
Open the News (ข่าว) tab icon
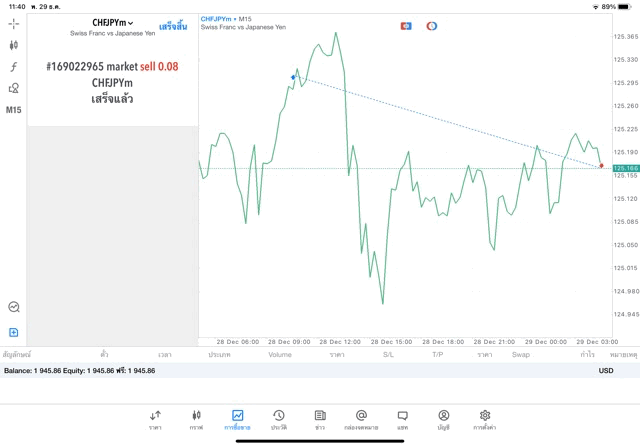click(319, 419)
